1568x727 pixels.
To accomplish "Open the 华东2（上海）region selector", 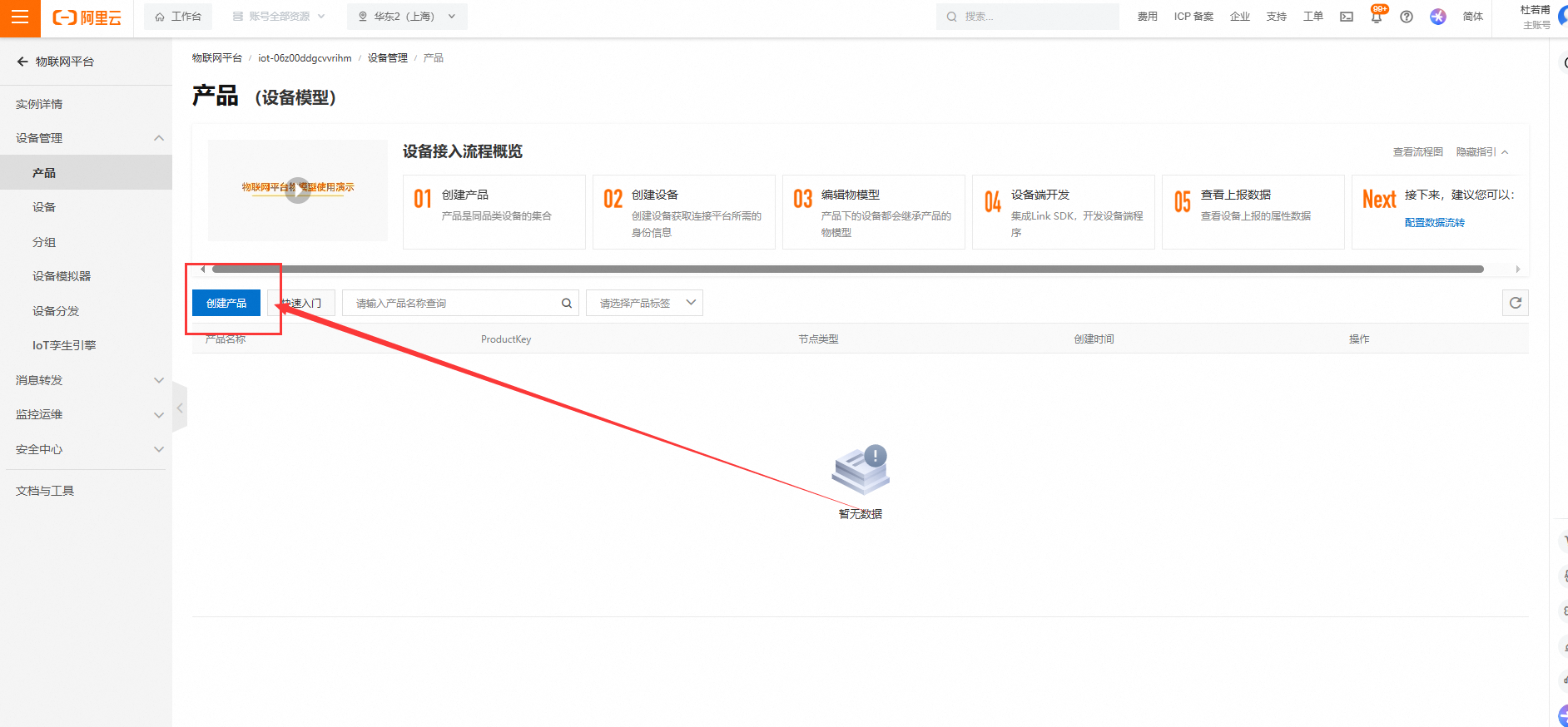I will (407, 17).
